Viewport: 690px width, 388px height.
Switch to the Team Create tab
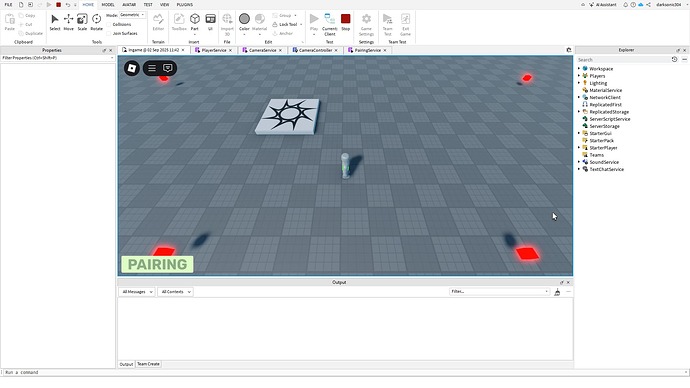(148, 364)
